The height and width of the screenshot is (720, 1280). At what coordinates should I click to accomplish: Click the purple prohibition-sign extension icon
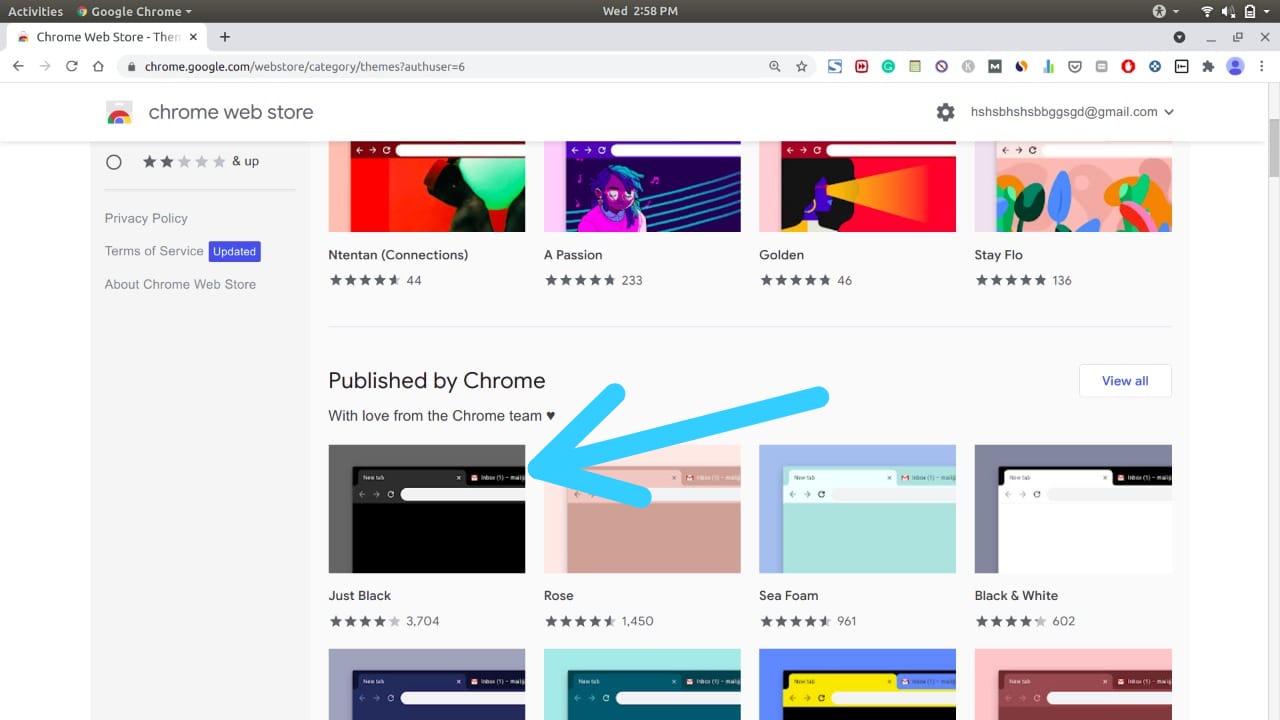[x=941, y=66]
